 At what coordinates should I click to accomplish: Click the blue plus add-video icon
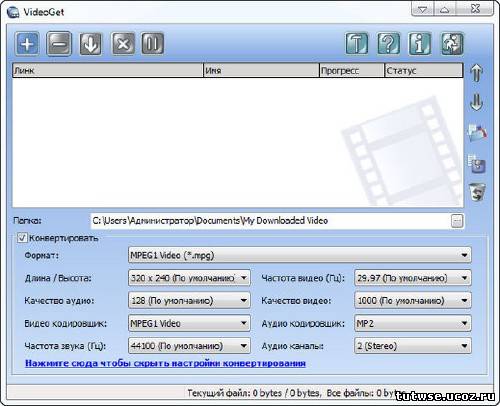[x=27, y=43]
